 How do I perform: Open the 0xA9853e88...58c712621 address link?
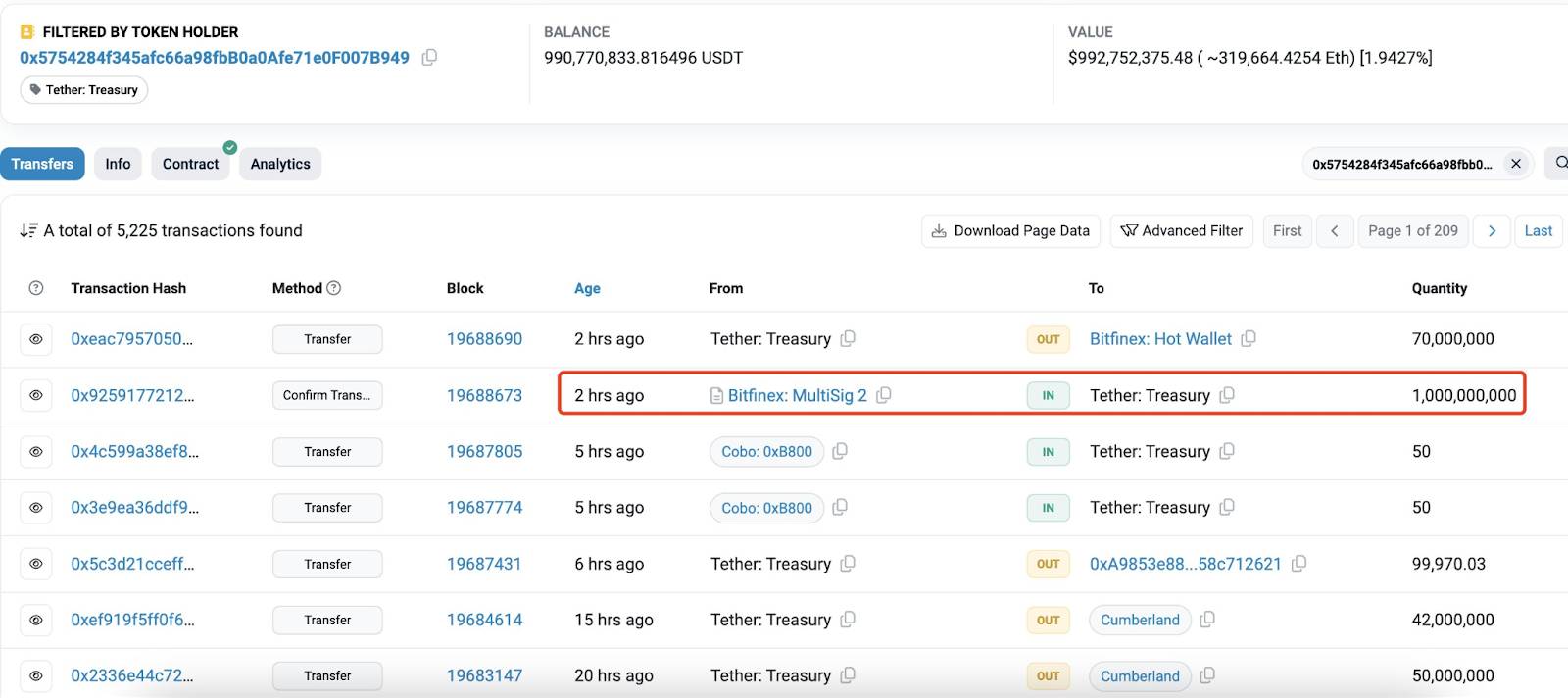pos(1186,564)
